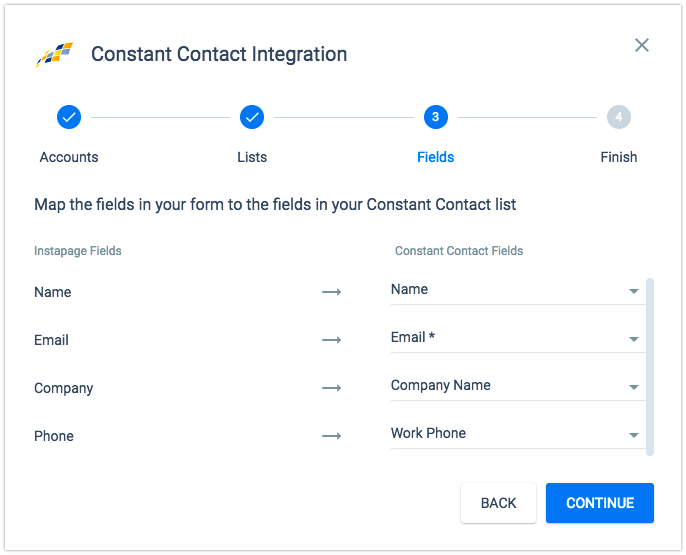Expand the Work Phone dropdown

[x=518, y=435]
